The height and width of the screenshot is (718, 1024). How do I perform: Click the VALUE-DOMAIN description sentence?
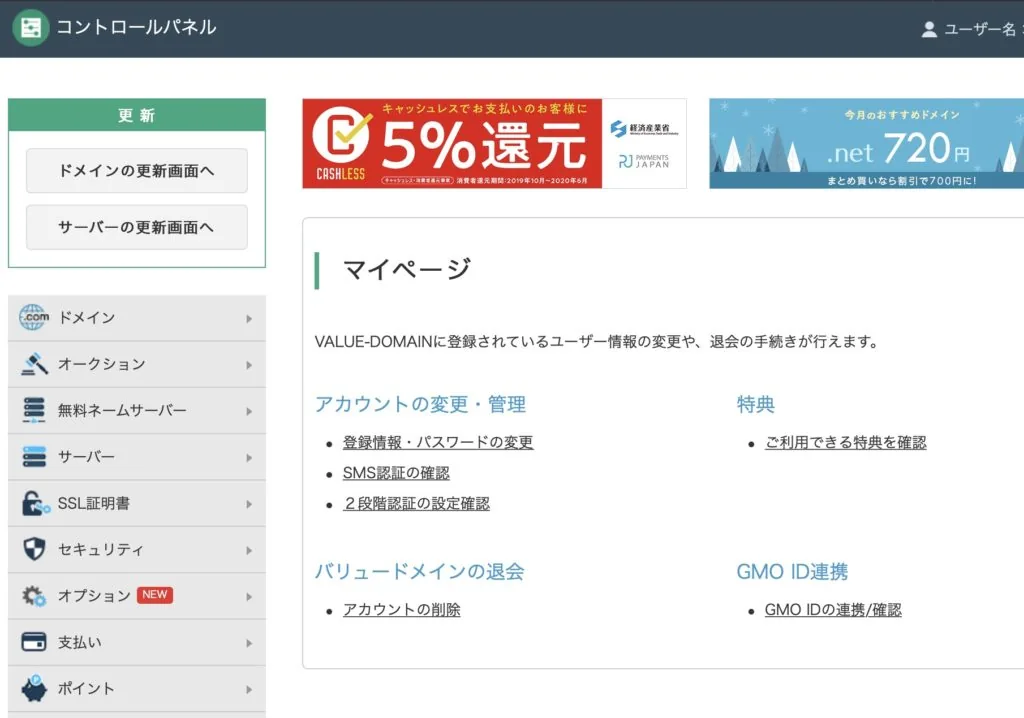[597, 342]
